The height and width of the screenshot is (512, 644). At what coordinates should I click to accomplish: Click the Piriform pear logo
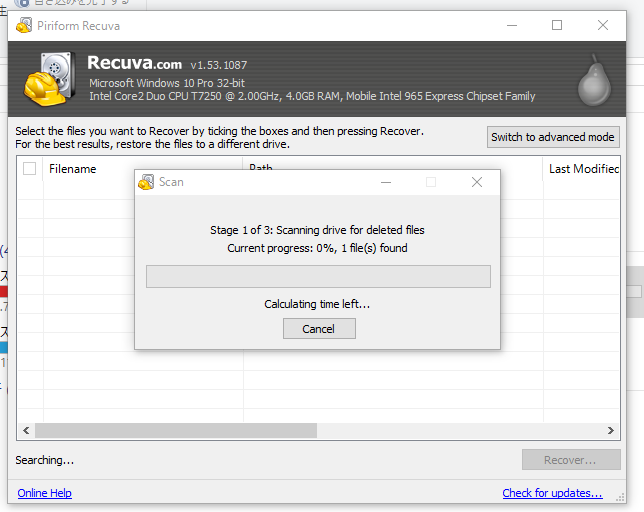coord(594,80)
